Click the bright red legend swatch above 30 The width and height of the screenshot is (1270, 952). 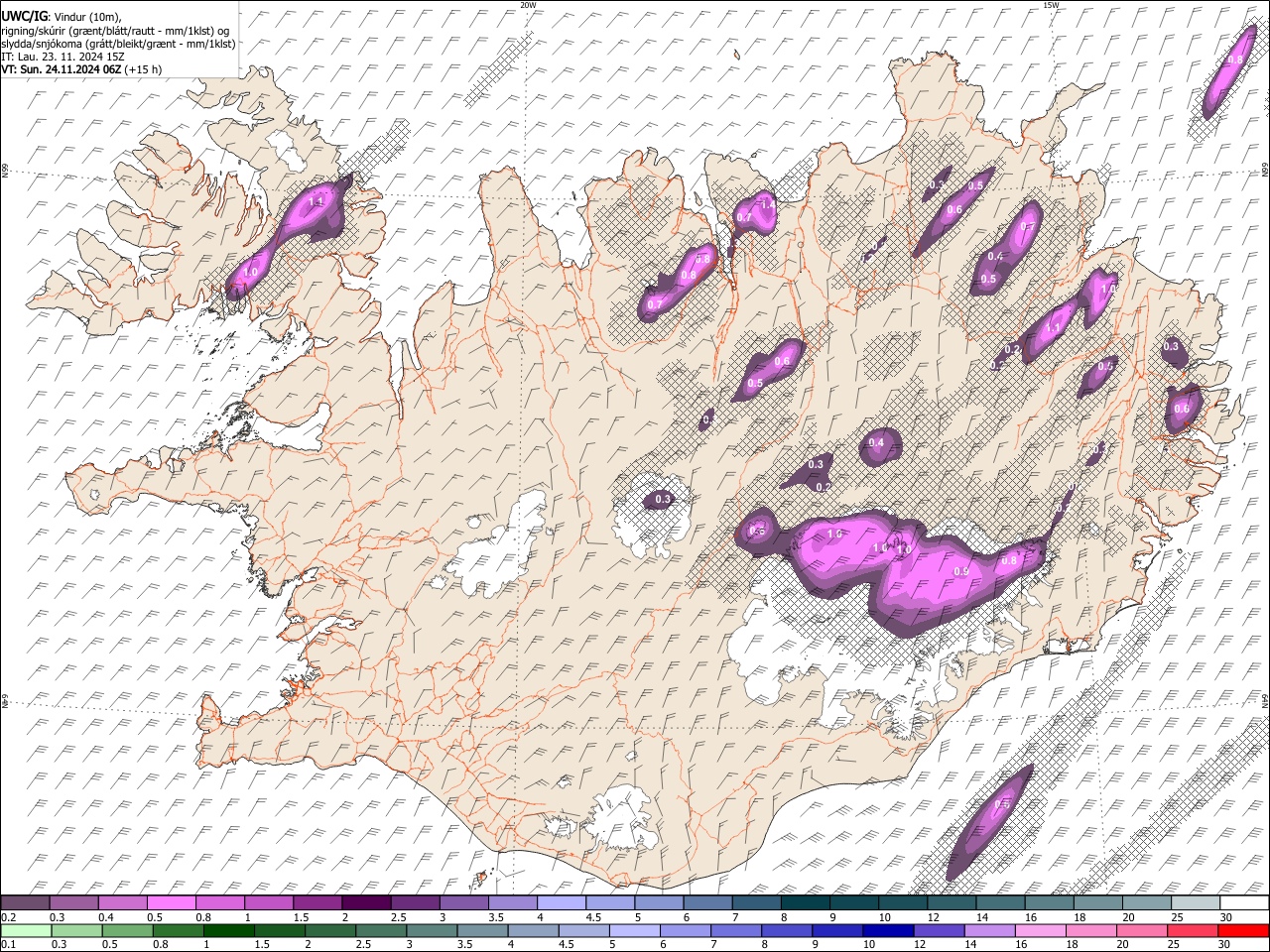[1242, 930]
